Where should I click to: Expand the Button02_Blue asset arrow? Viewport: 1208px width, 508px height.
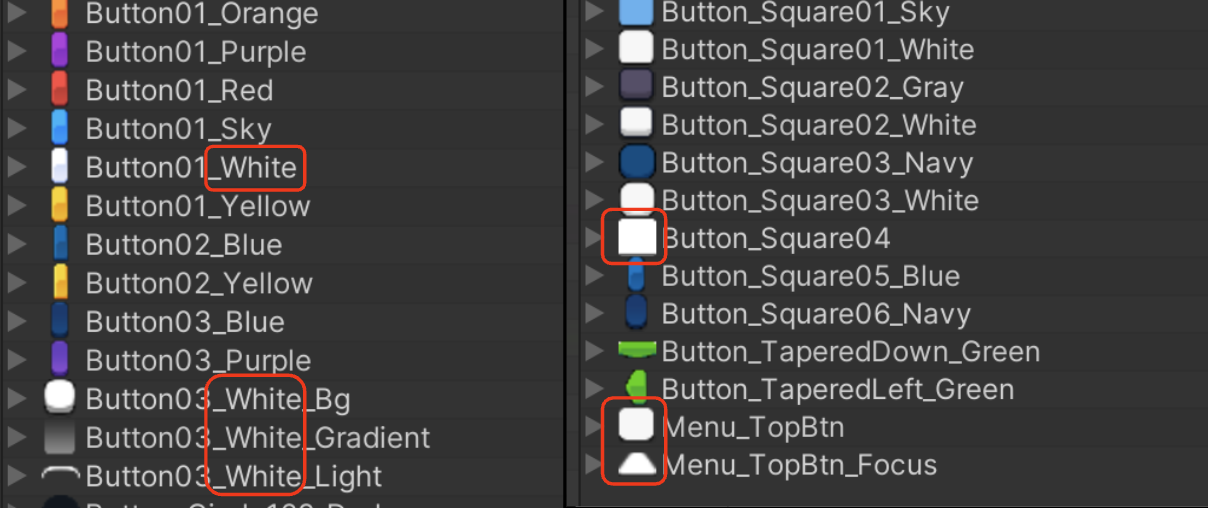pos(16,245)
